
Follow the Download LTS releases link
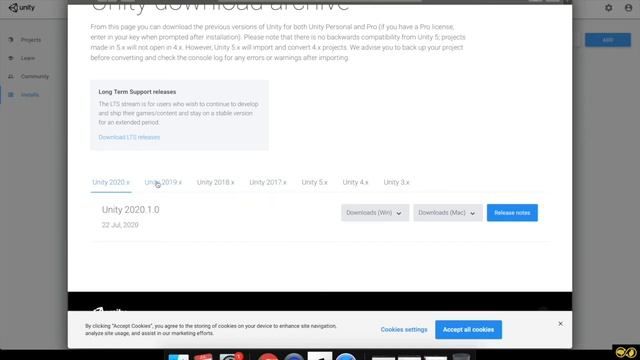point(129,137)
